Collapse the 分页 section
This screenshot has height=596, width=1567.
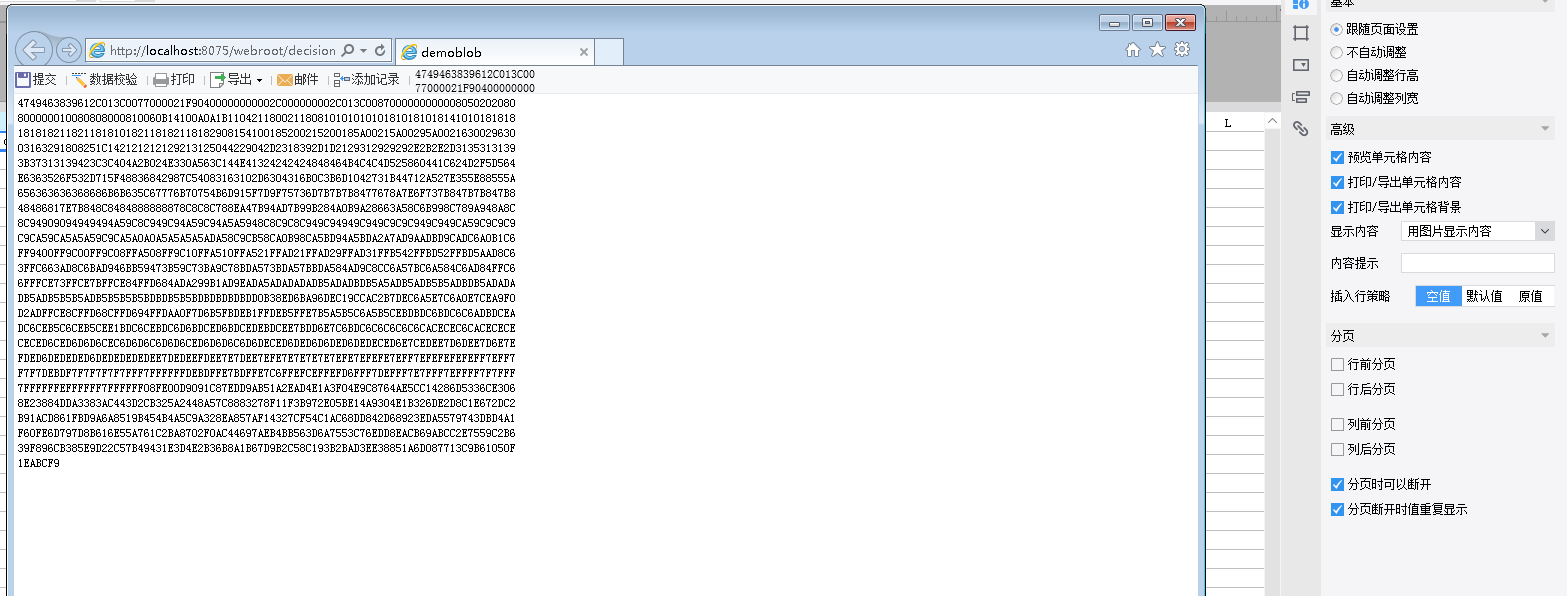pyautogui.click(x=1547, y=336)
